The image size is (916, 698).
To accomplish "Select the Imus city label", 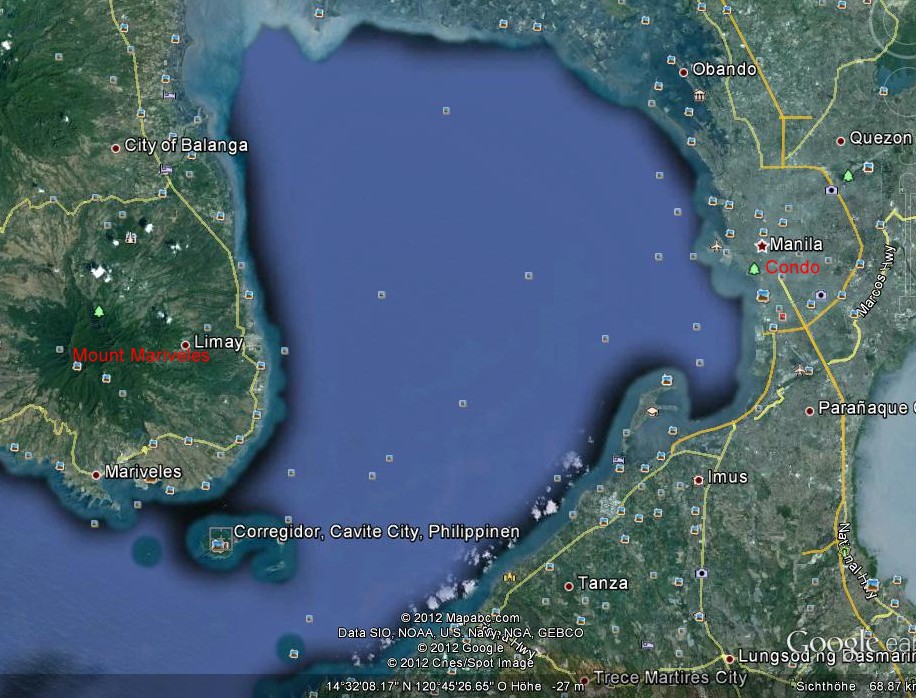I will click(x=727, y=477).
